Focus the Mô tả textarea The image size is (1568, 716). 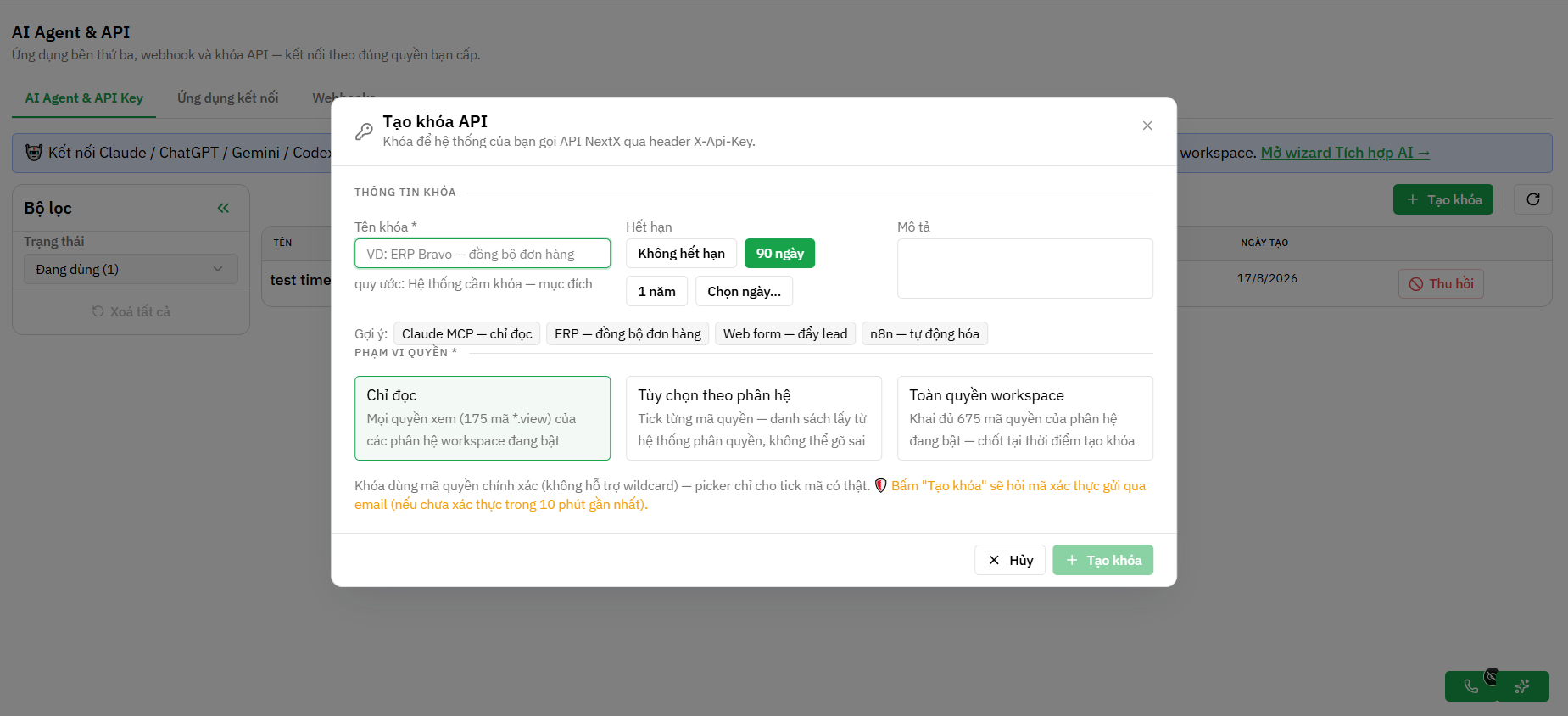(x=1025, y=268)
